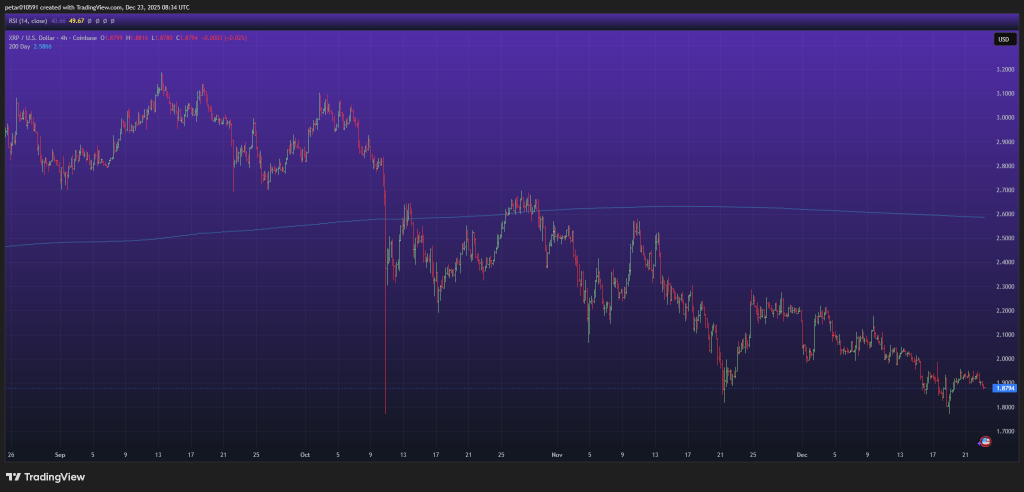Viewport: 1024px width, 492px height.
Task: Select the 200 Day moving average label
Action: (x=18, y=46)
